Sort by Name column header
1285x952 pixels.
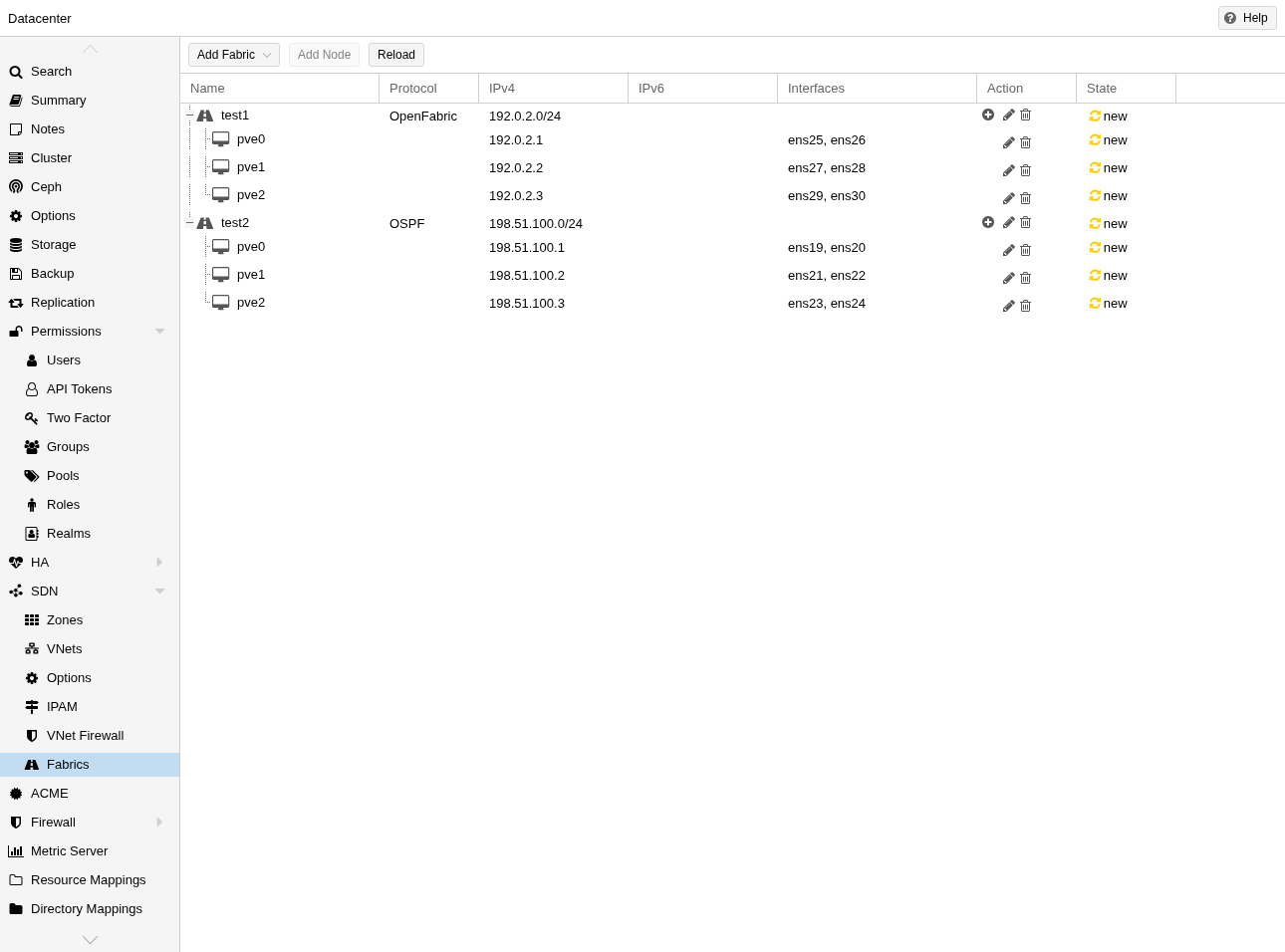click(280, 89)
